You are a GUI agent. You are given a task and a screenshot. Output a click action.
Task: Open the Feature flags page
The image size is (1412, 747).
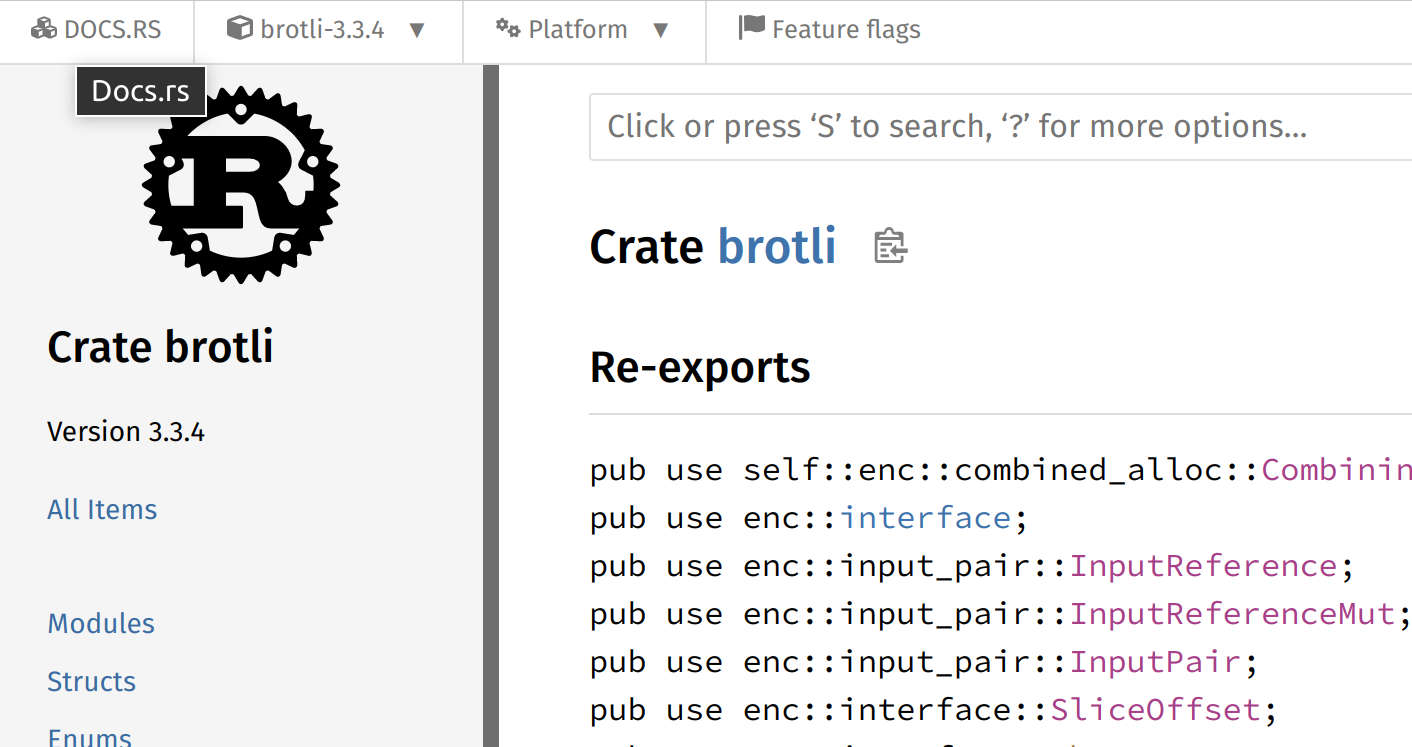coord(829,30)
